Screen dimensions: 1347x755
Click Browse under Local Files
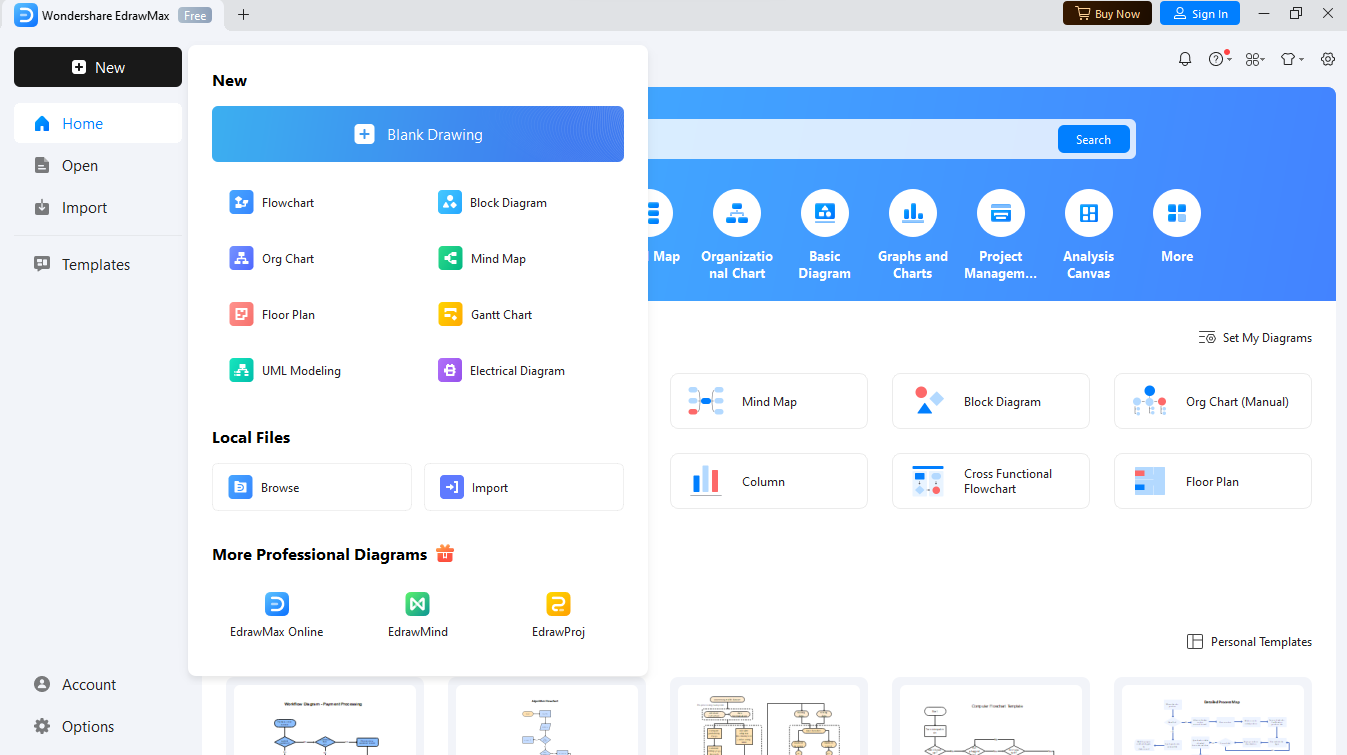[x=312, y=487]
